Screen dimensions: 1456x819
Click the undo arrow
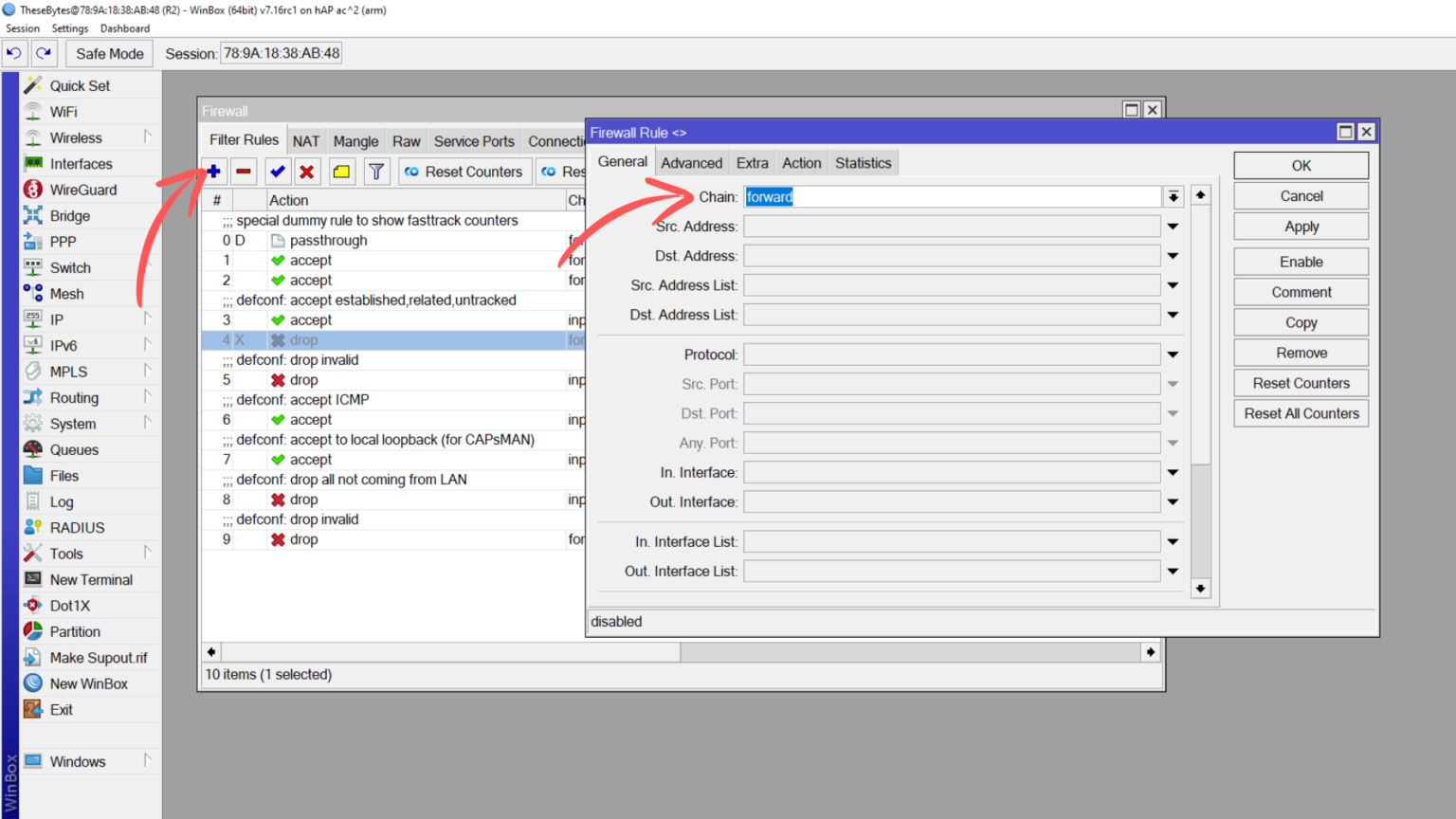(x=13, y=53)
